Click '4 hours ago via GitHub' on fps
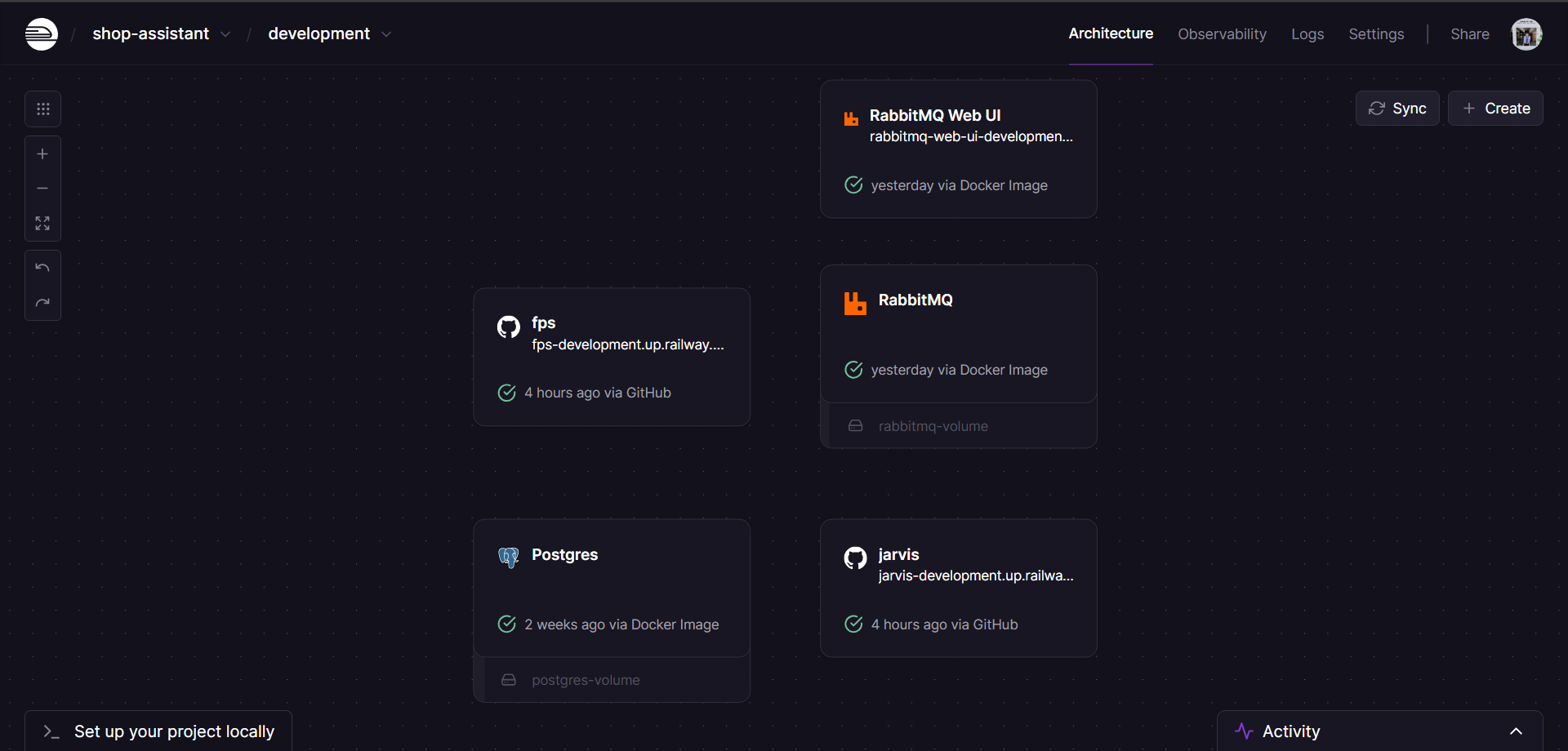The width and height of the screenshot is (1568, 751). (x=598, y=393)
